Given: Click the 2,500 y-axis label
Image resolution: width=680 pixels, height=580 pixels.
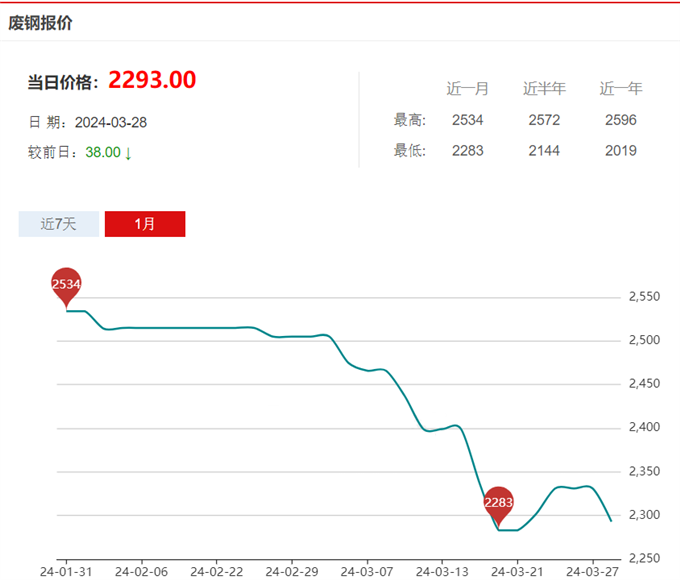Looking at the screenshot, I should click(644, 340).
